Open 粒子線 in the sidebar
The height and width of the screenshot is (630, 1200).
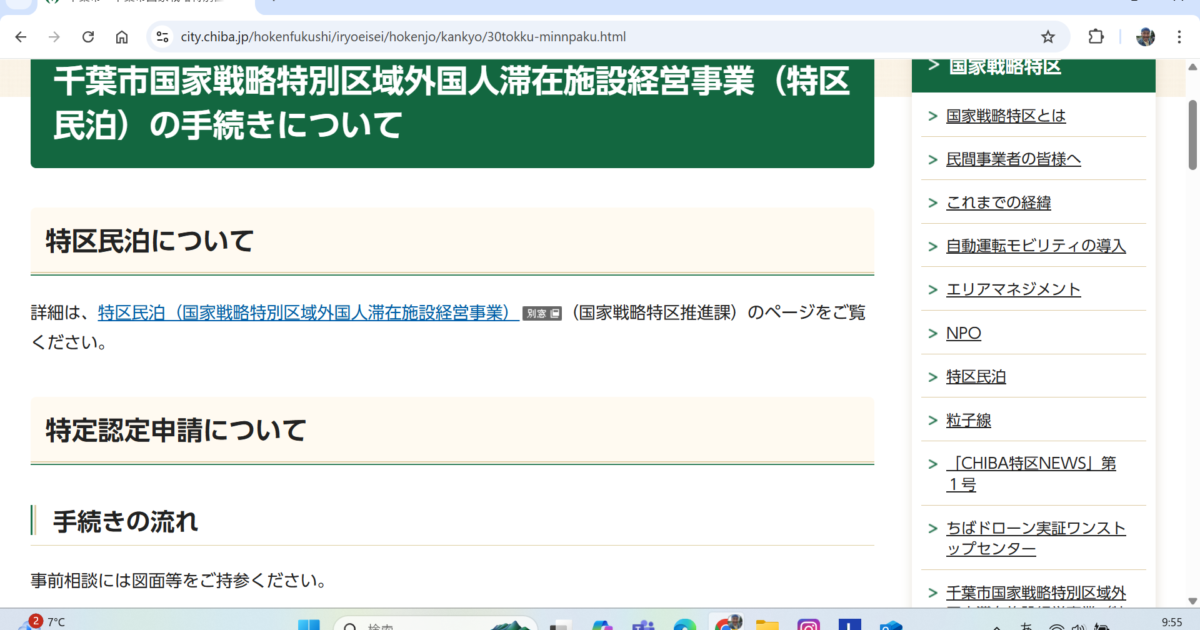point(968,420)
